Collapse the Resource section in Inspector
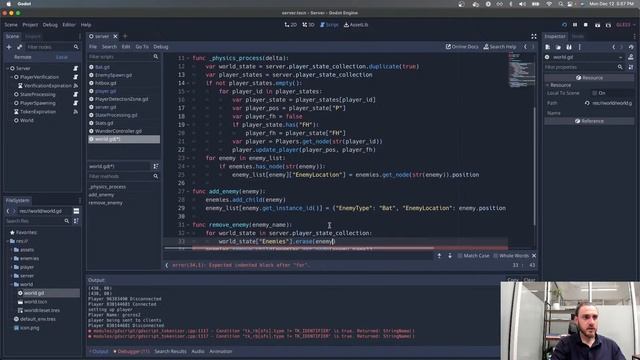This screenshot has width=640, height=360. [547, 85]
